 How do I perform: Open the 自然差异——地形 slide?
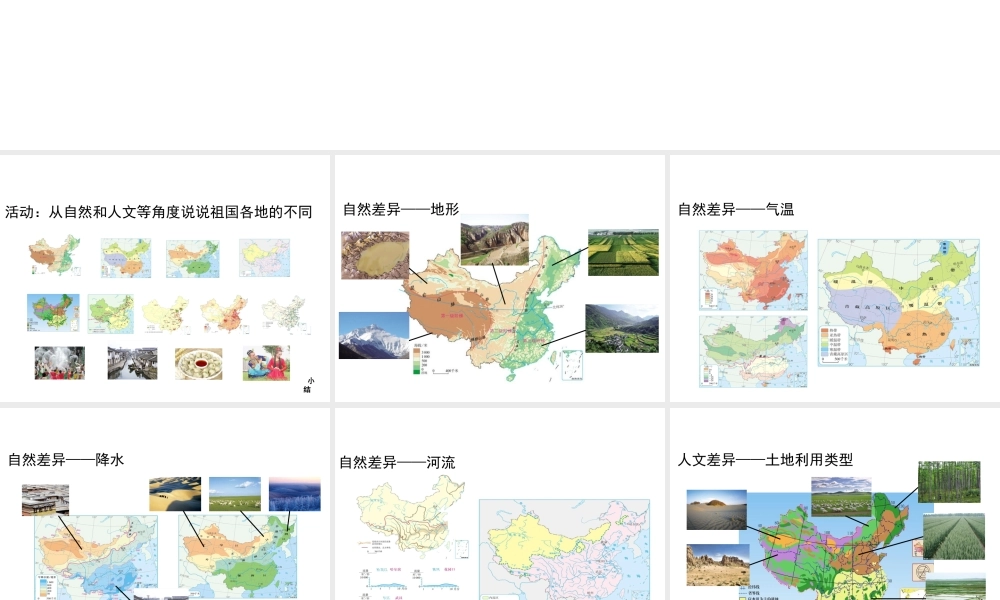point(499,278)
